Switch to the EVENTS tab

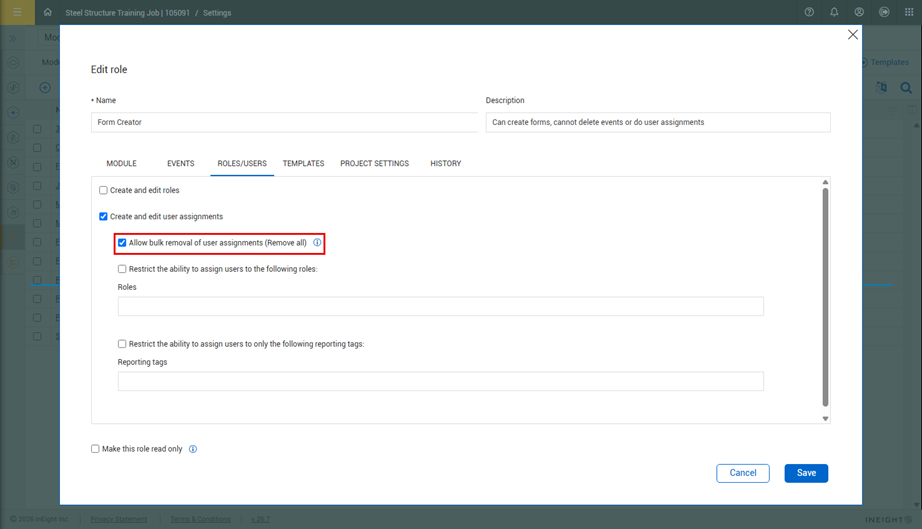coord(181,163)
